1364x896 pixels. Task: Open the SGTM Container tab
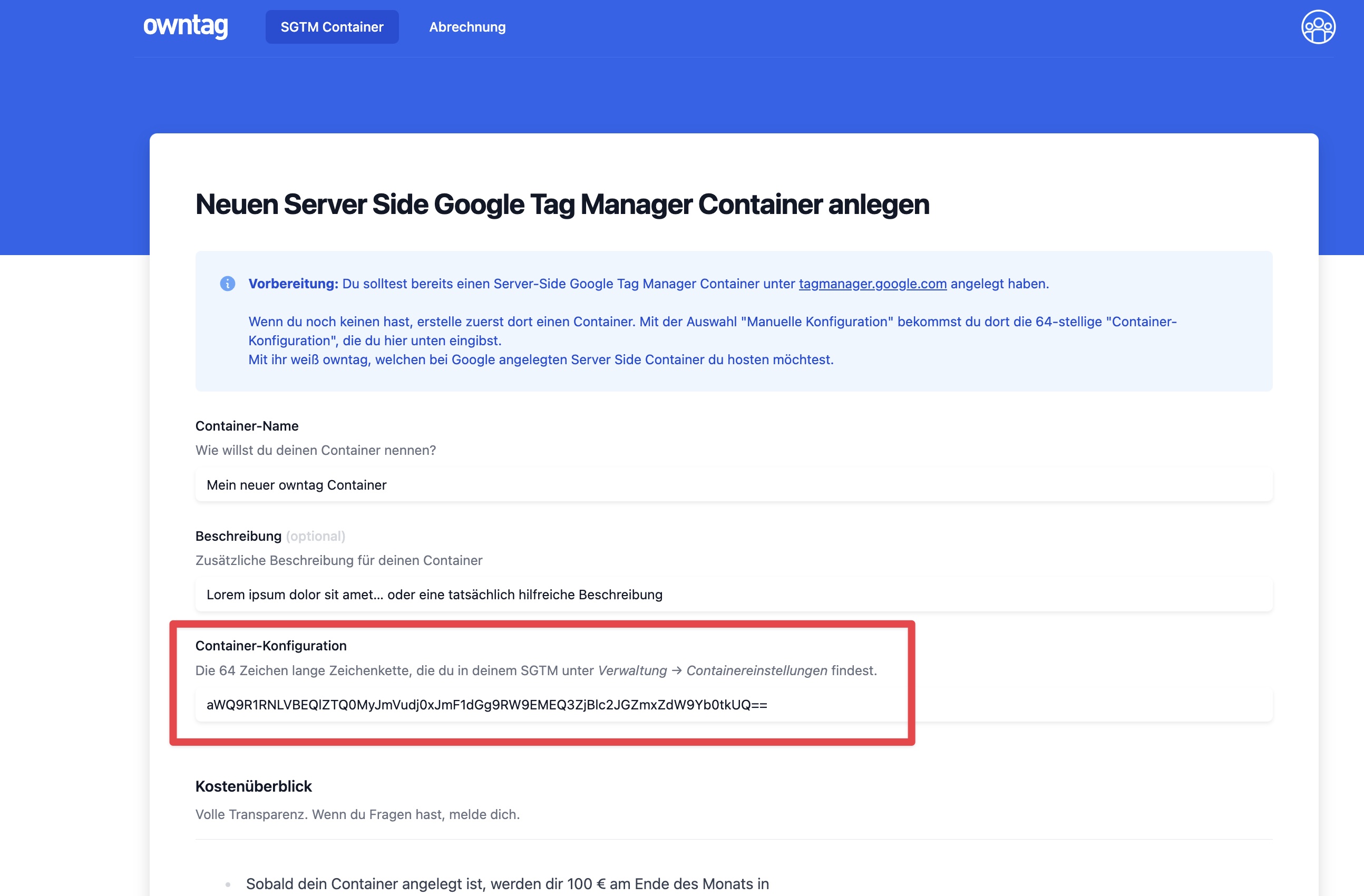[332, 27]
